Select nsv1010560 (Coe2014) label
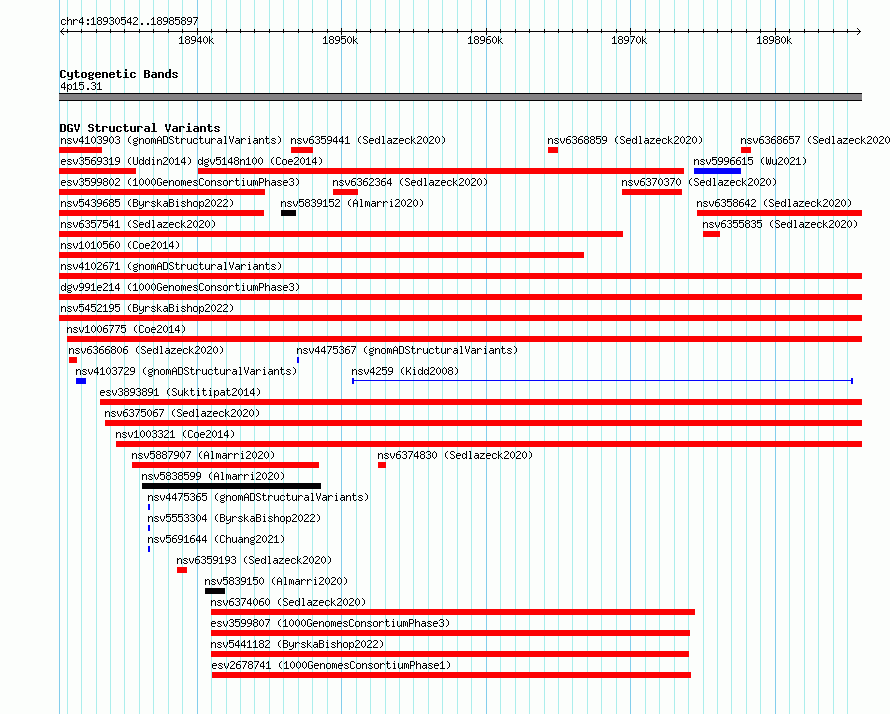Viewport: 890px width, 714px height. 120,245
